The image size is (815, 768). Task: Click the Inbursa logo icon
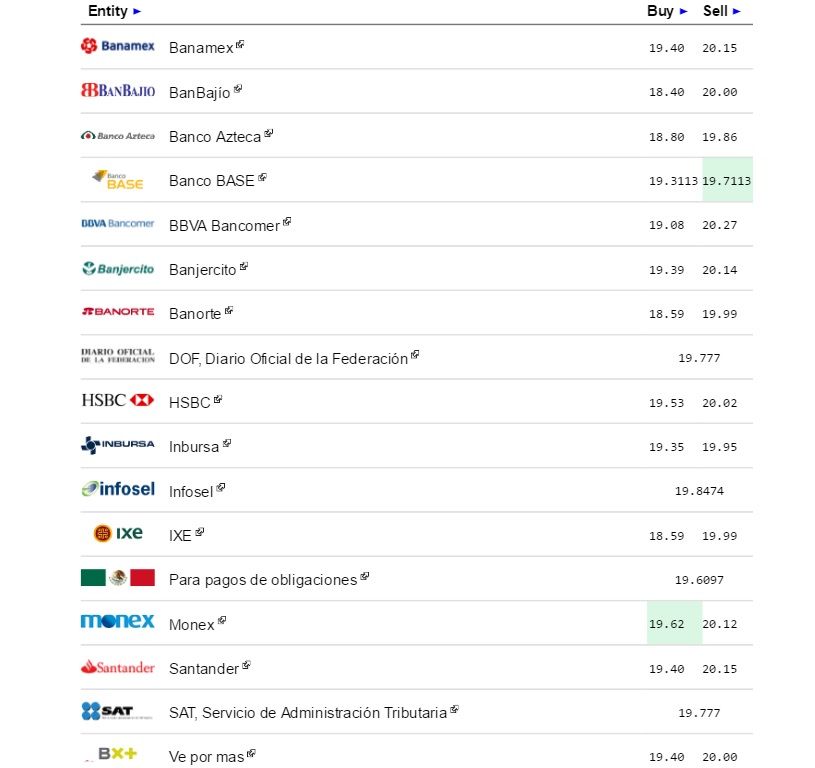pyautogui.click(x=118, y=445)
